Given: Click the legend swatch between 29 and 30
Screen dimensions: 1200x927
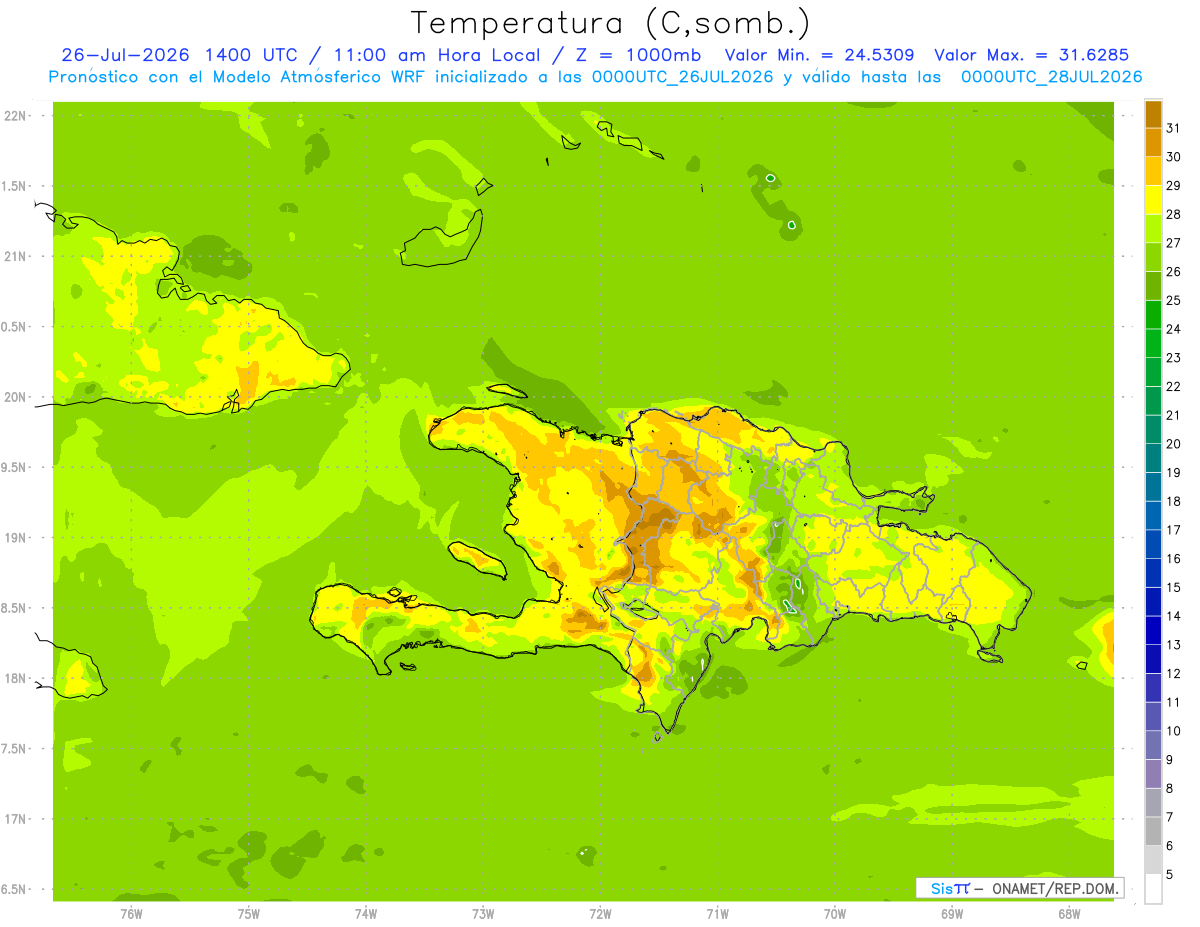Looking at the screenshot, I should [1153, 171].
